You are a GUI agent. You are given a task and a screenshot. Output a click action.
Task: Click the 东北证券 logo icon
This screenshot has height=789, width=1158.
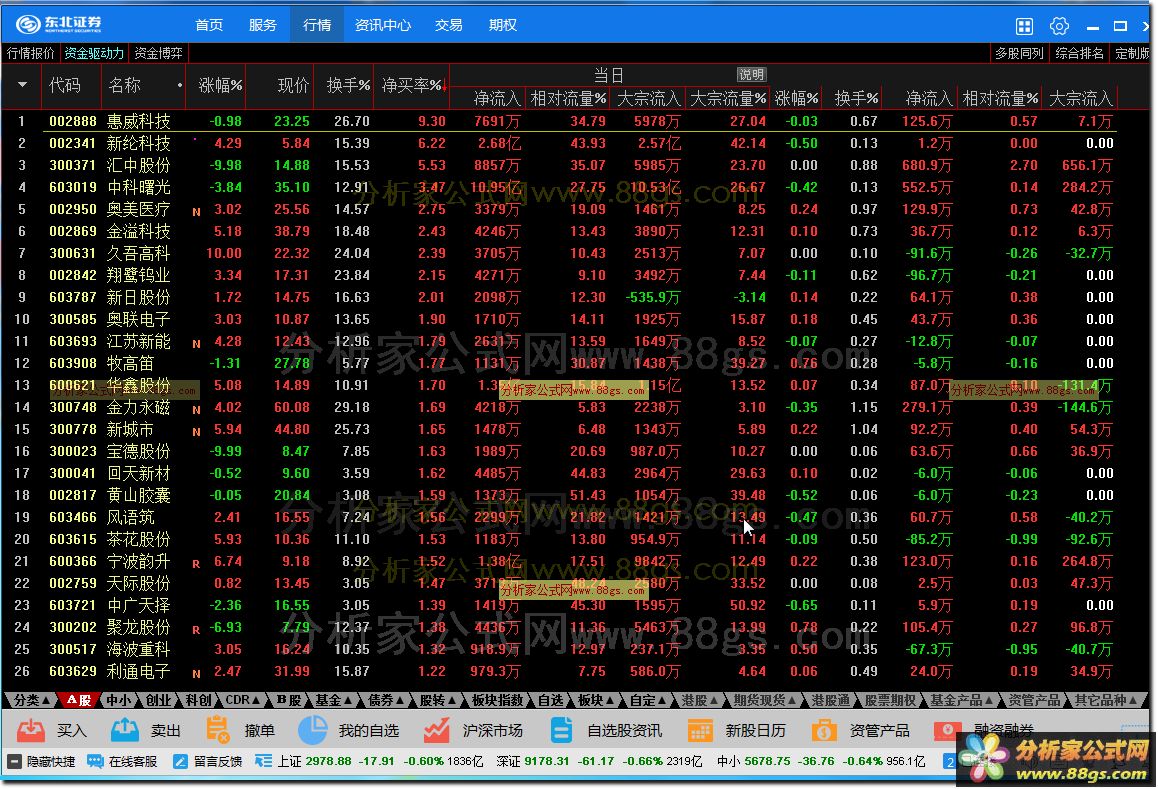coord(28,24)
